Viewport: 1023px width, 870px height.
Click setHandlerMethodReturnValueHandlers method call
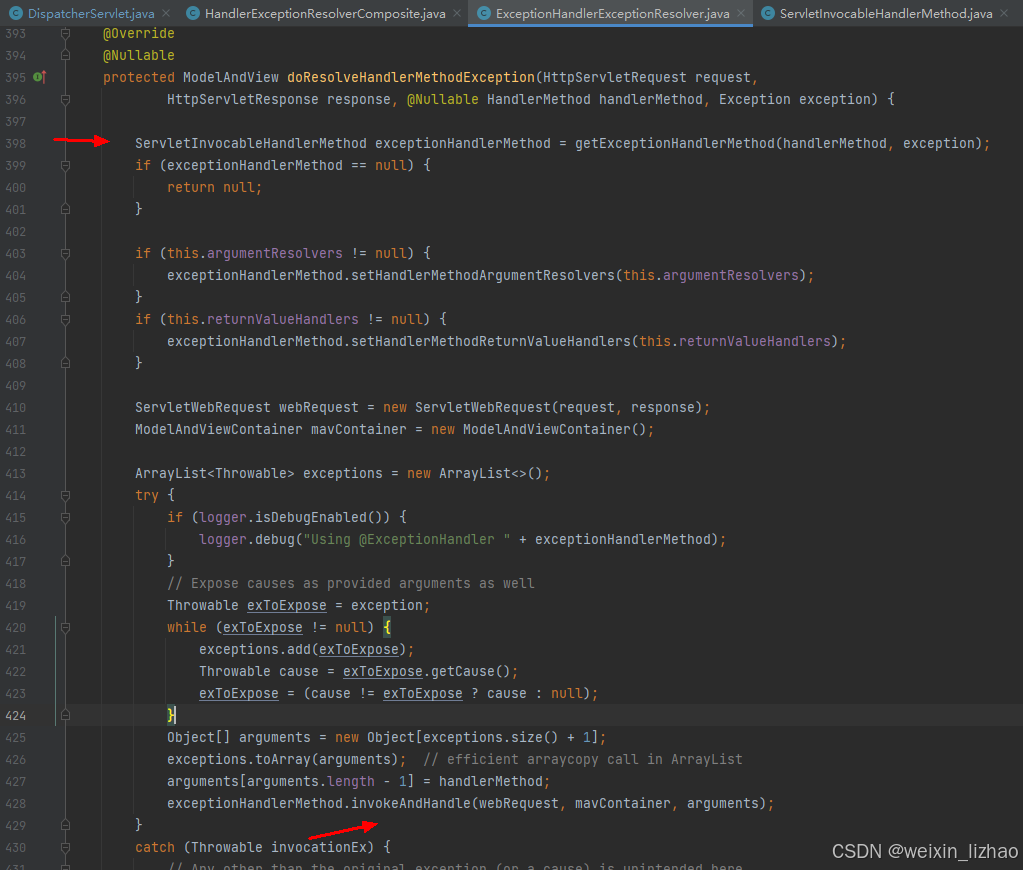click(491, 341)
